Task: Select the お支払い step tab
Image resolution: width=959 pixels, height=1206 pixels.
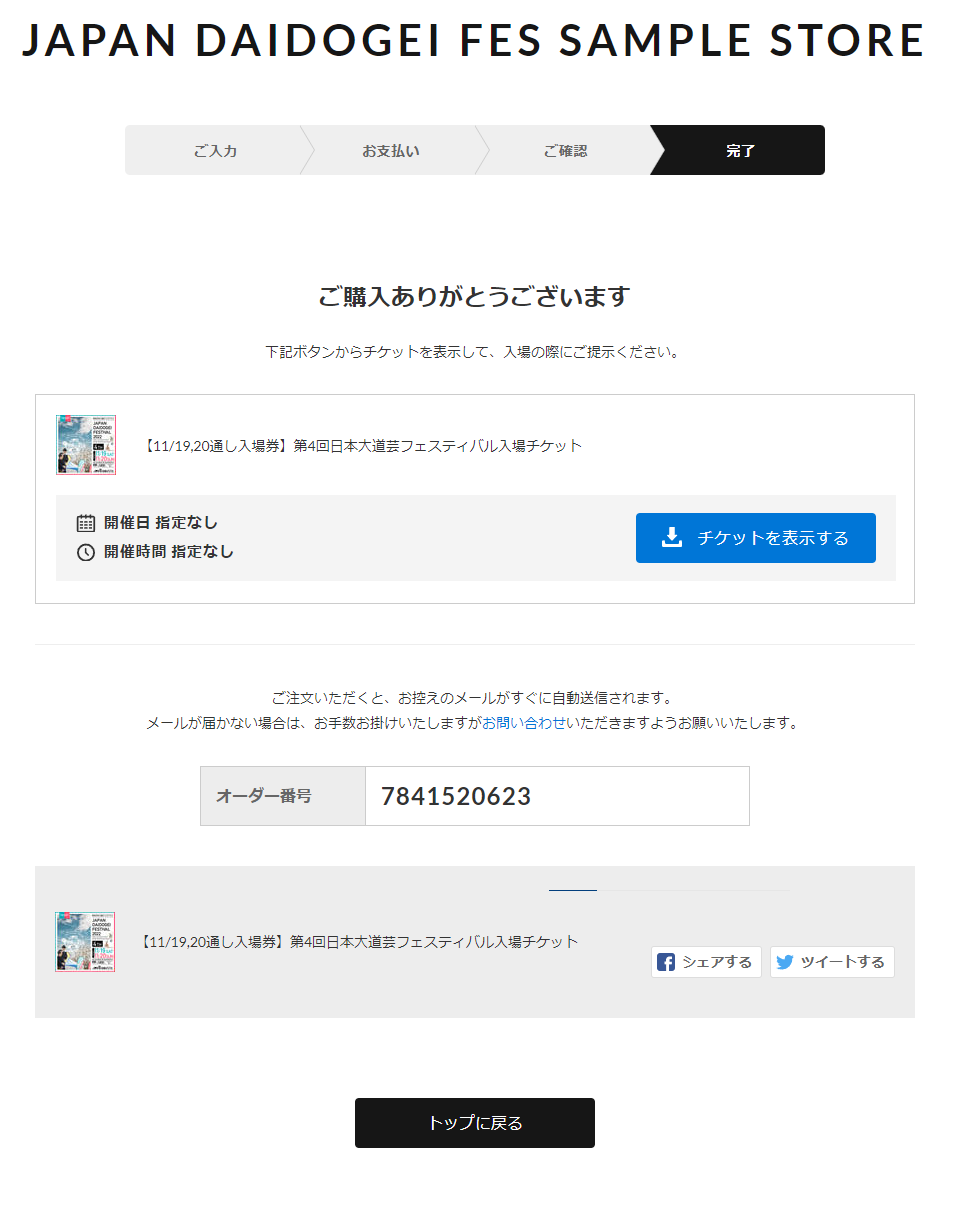Action: (391, 150)
